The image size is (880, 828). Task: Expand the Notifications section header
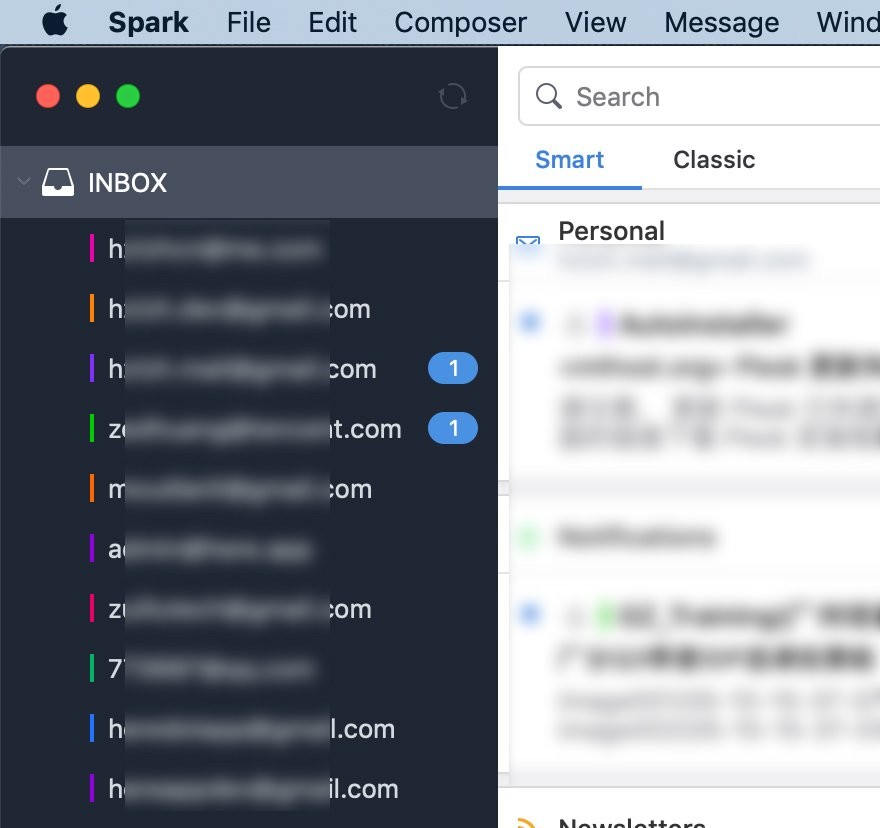pos(636,537)
